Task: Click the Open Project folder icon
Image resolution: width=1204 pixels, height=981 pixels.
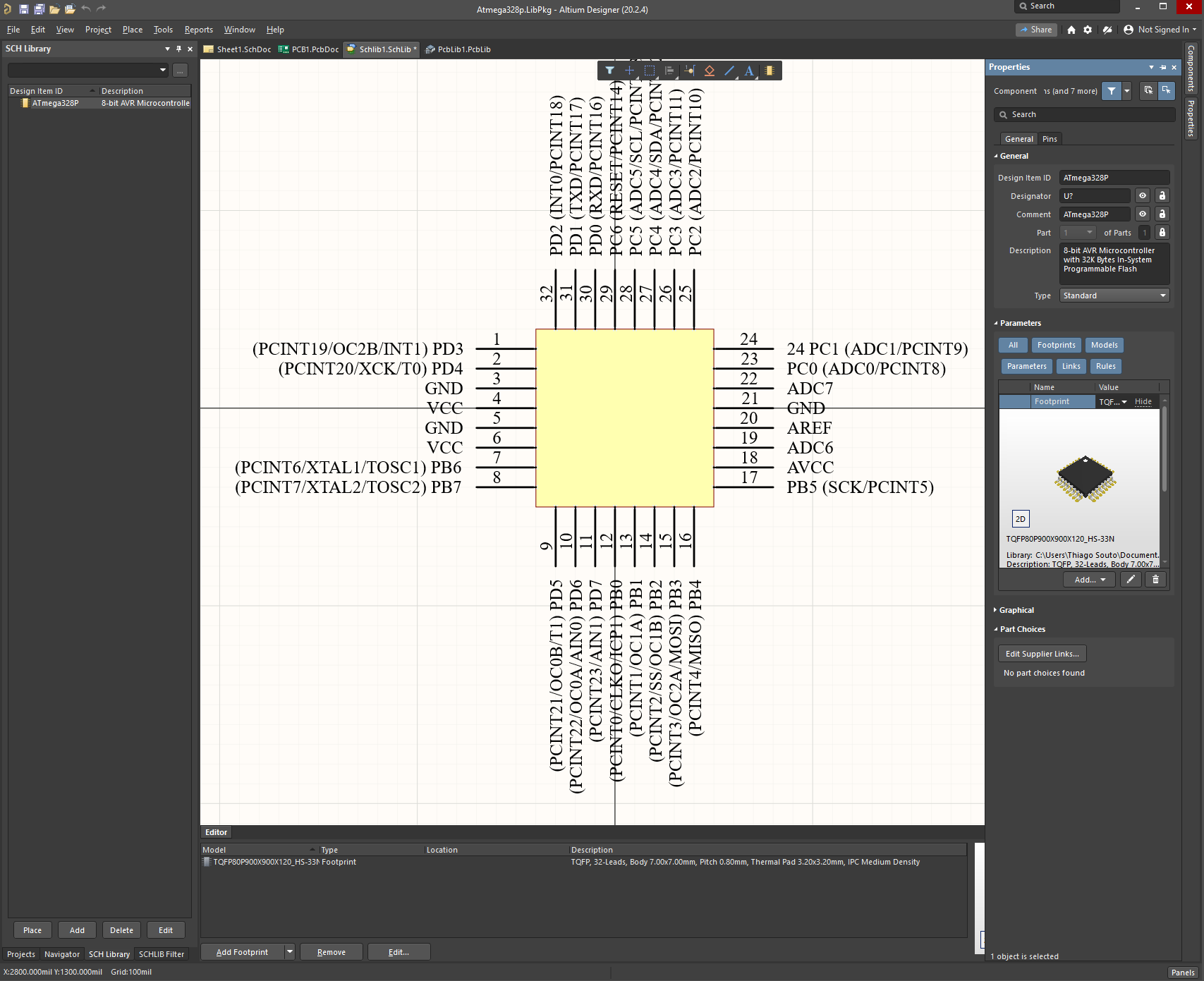Action: 70,9
